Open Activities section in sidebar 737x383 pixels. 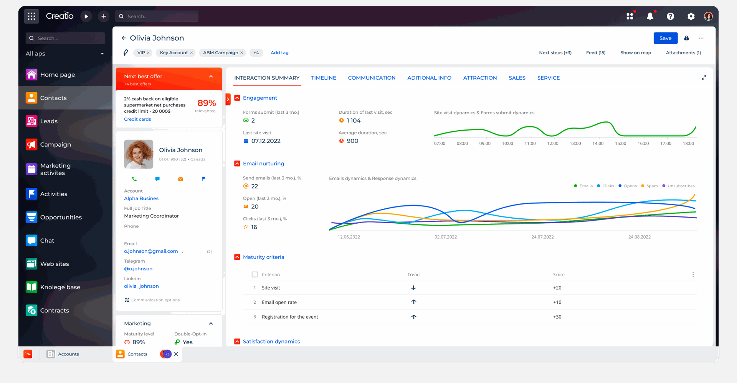point(65,194)
